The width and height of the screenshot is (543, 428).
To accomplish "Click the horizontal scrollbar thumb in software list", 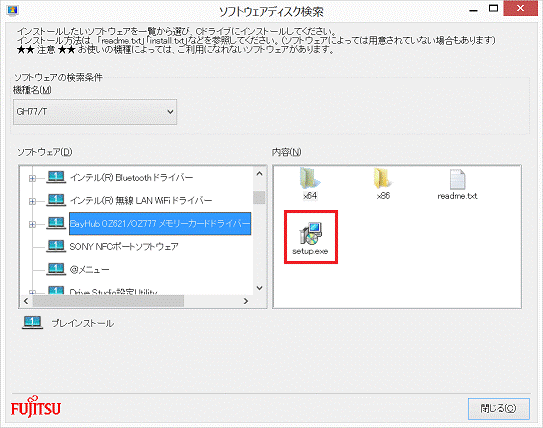I will tap(108, 301).
